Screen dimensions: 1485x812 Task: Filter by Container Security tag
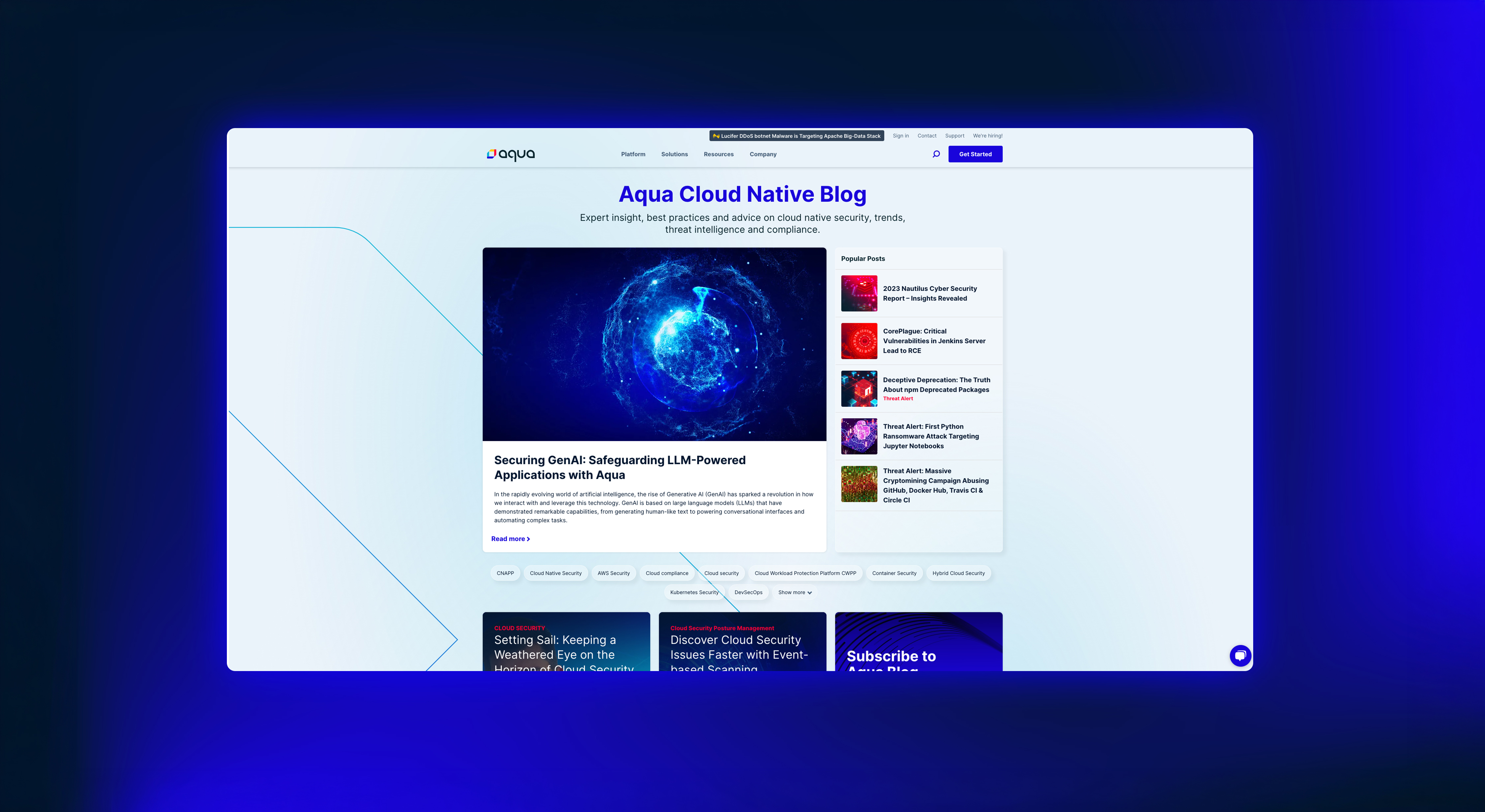(x=894, y=573)
